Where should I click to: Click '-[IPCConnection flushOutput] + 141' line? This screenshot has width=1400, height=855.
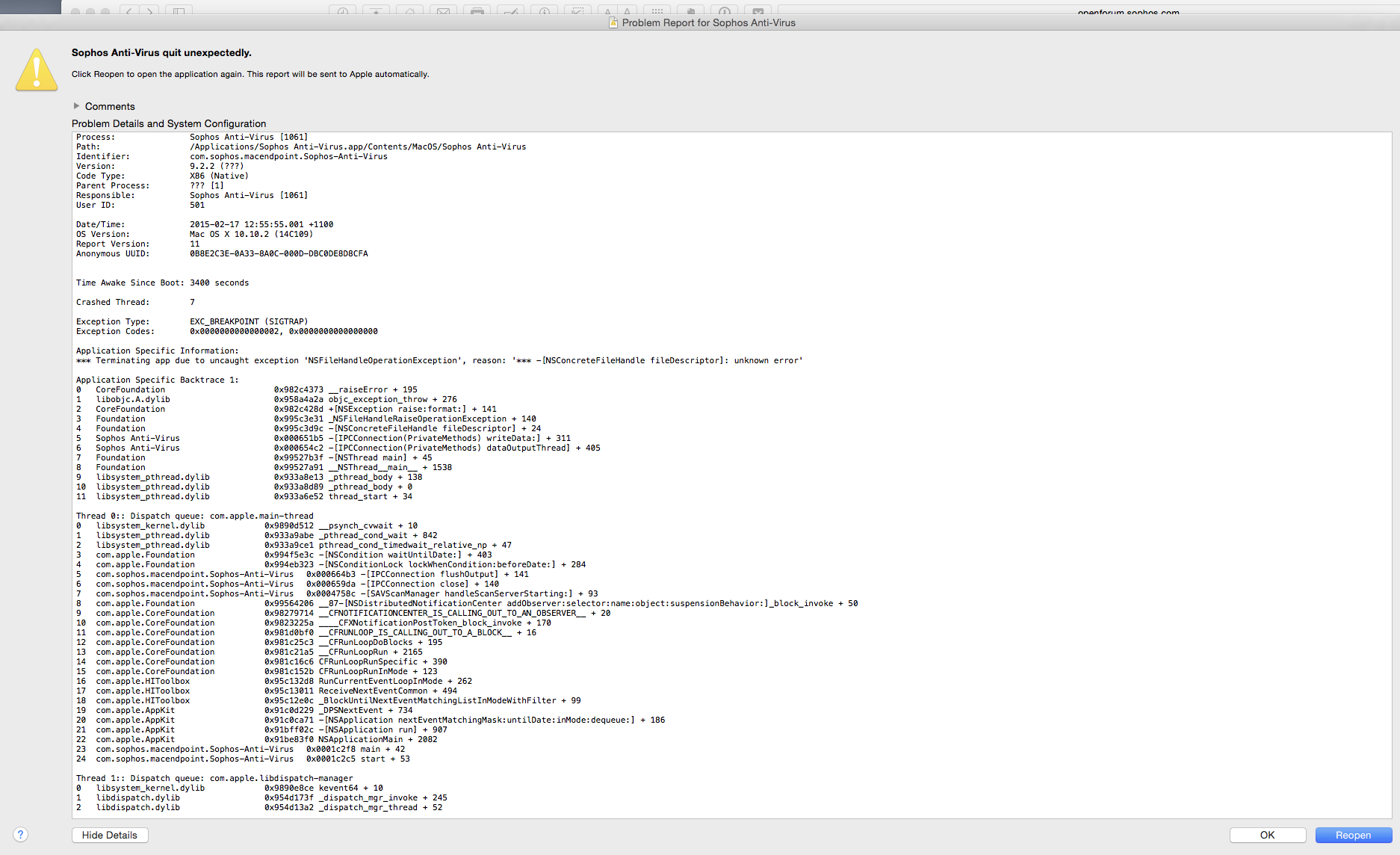[x=303, y=574]
